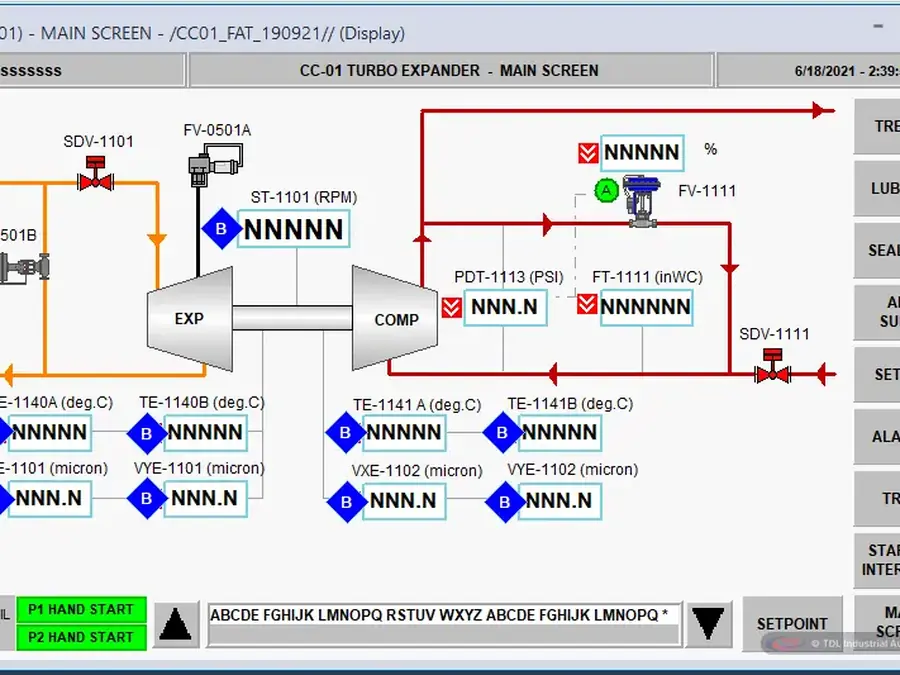The width and height of the screenshot is (900, 675).
Task: Open the SET navigation button
Action: [x=877, y=374]
